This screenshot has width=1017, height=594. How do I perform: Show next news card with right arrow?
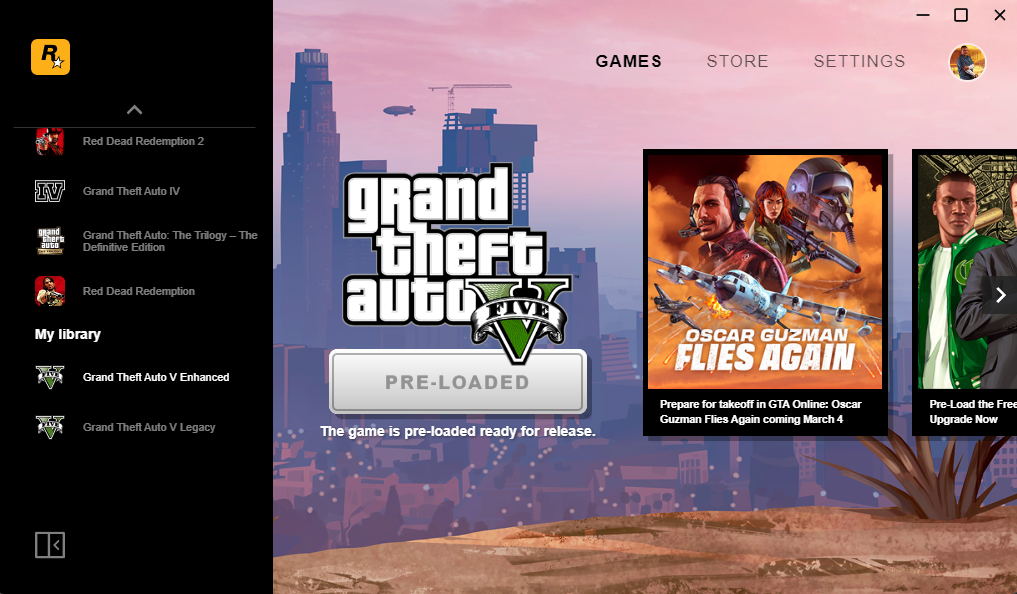click(x=999, y=296)
